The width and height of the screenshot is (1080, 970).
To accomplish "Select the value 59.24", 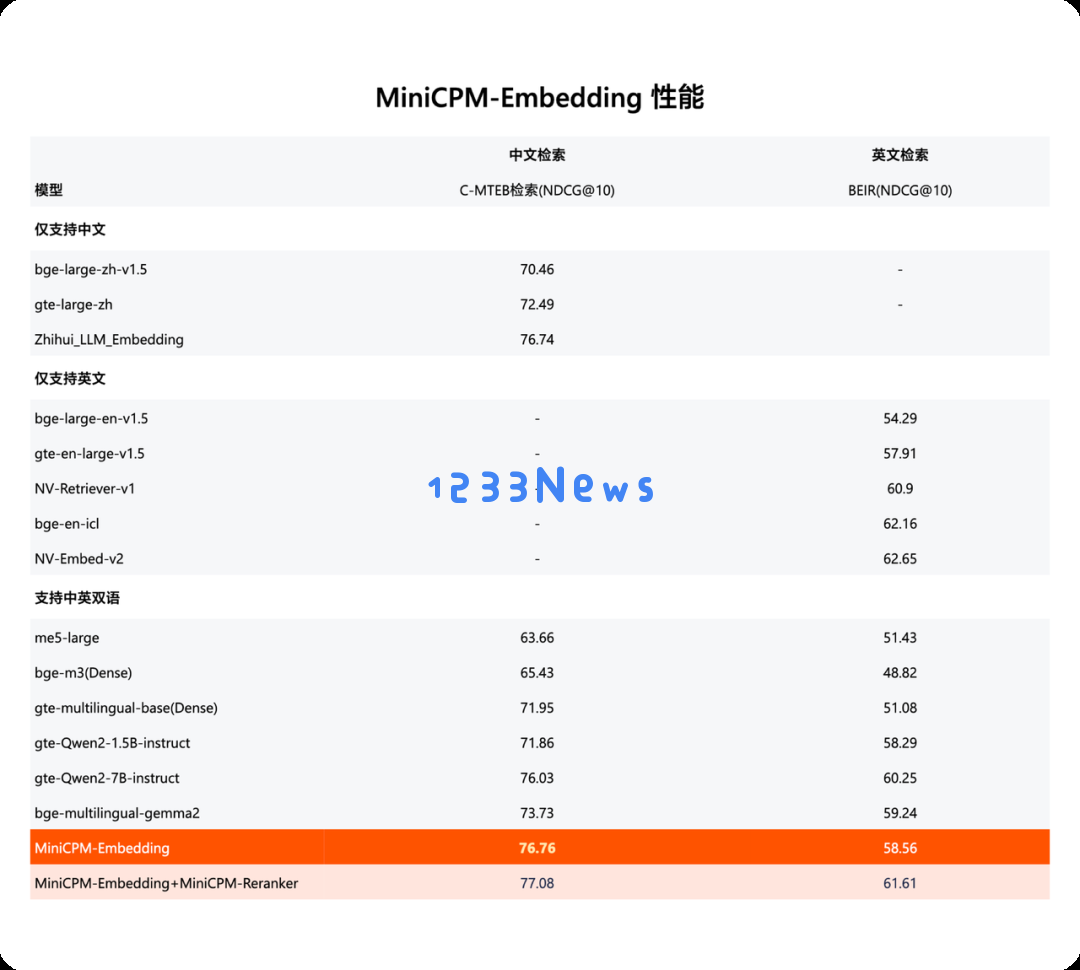I will click(900, 813).
